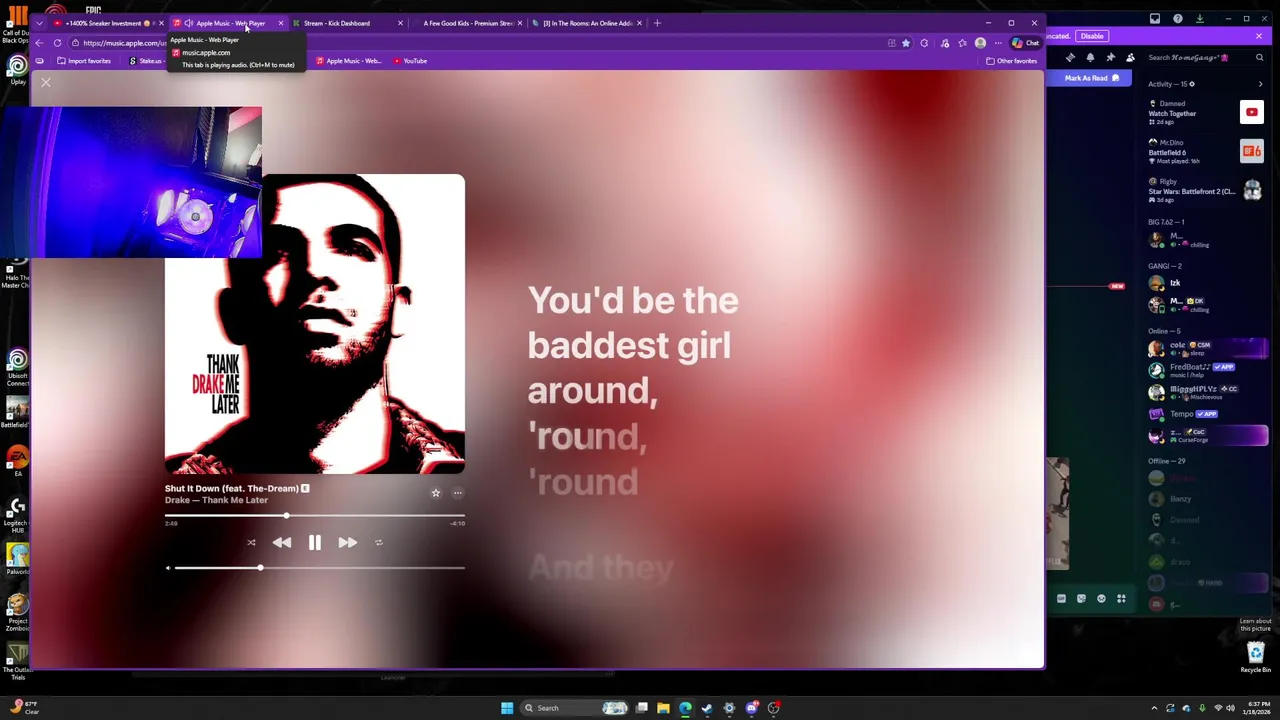Open the Recycle Bin on desktop
This screenshot has width=1280, height=720.
1256,657
